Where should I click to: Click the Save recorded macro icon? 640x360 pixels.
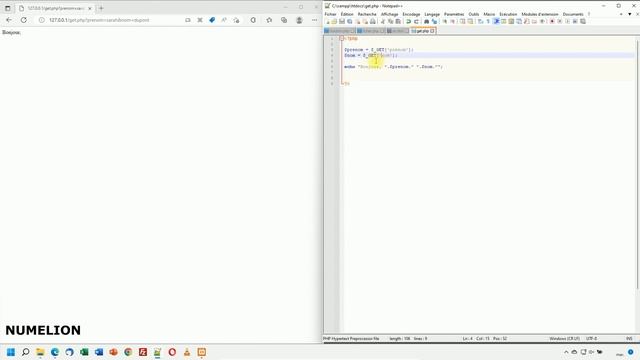pos(583,21)
